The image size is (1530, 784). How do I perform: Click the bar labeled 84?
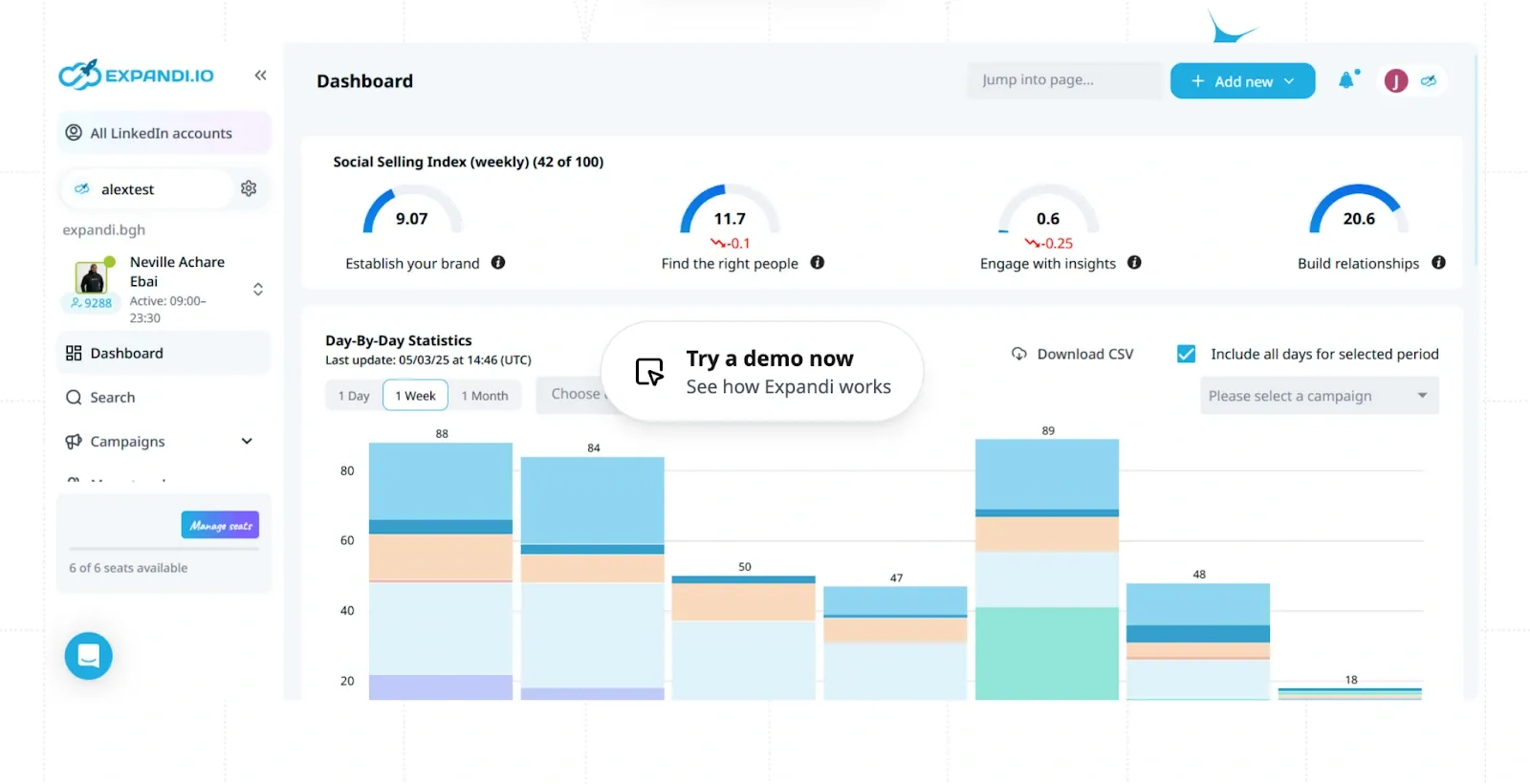point(593,578)
